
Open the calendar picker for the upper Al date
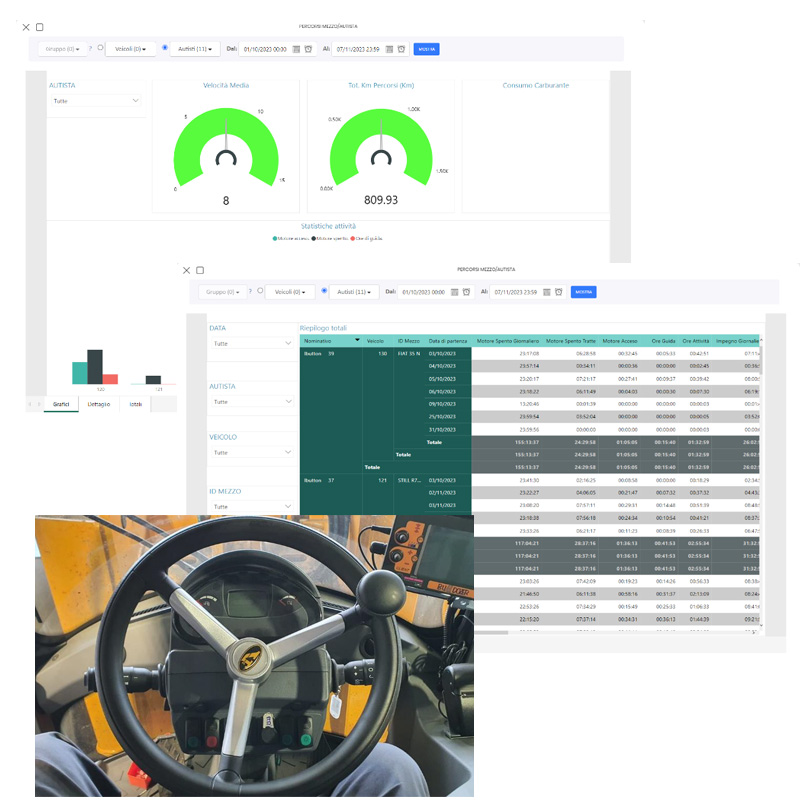[x=388, y=49]
